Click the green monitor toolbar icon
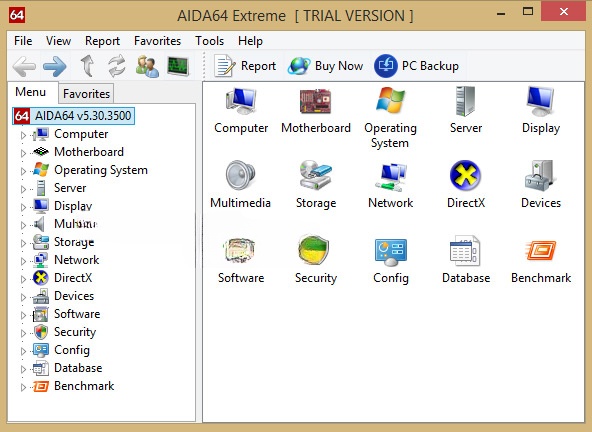Screen dimensions: 592x432 coord(178,66)
